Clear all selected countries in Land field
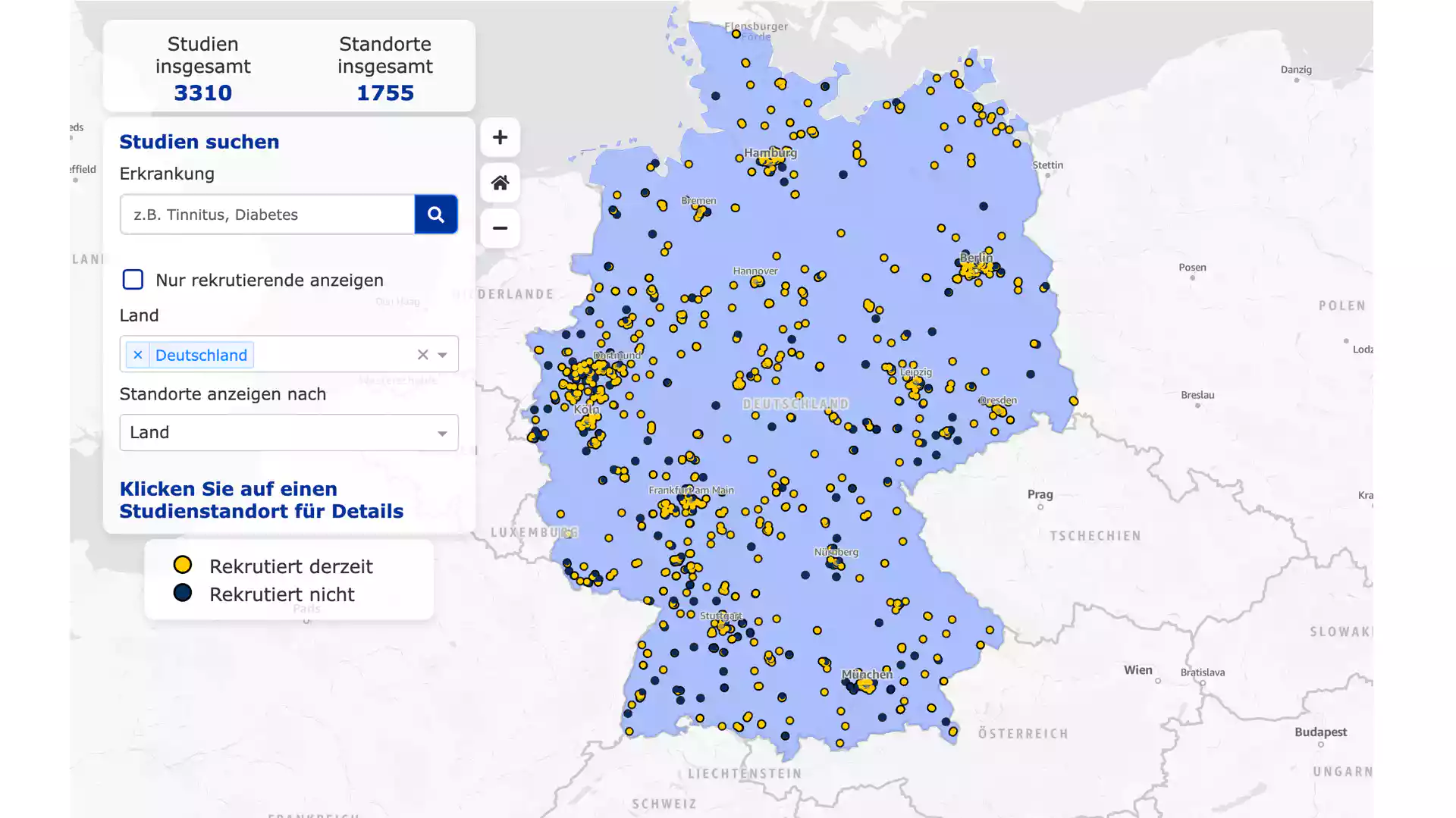 pyautogui.click(x=422, y=355)
